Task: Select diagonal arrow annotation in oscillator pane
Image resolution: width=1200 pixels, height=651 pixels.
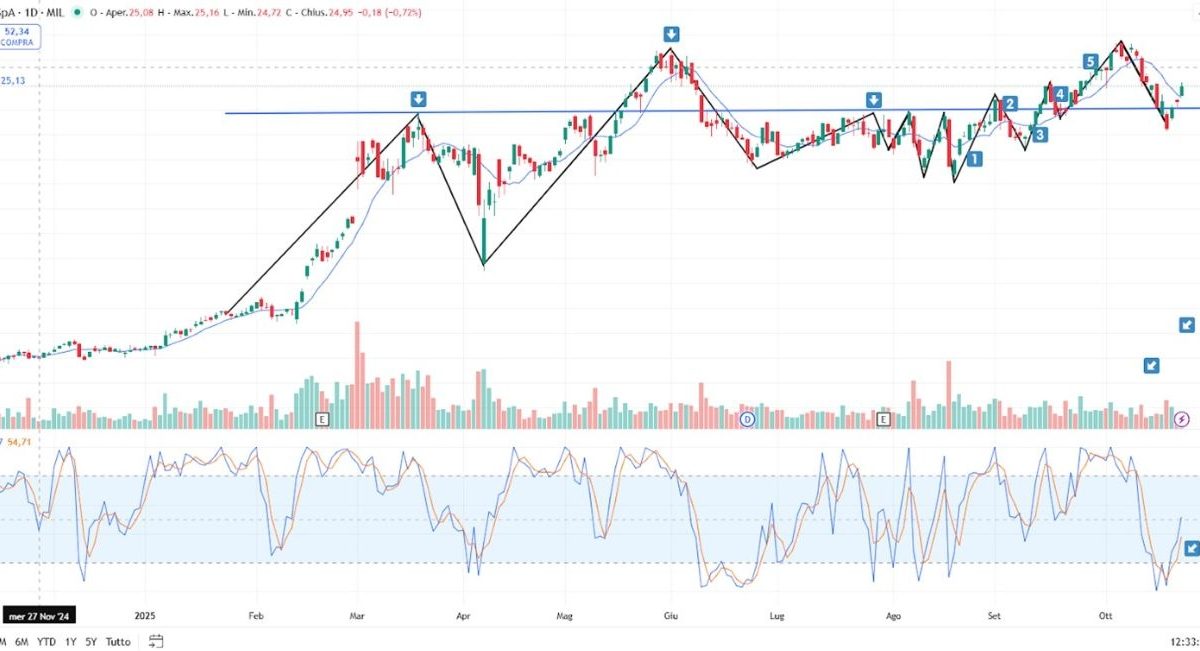Action: click(1190, 547)
